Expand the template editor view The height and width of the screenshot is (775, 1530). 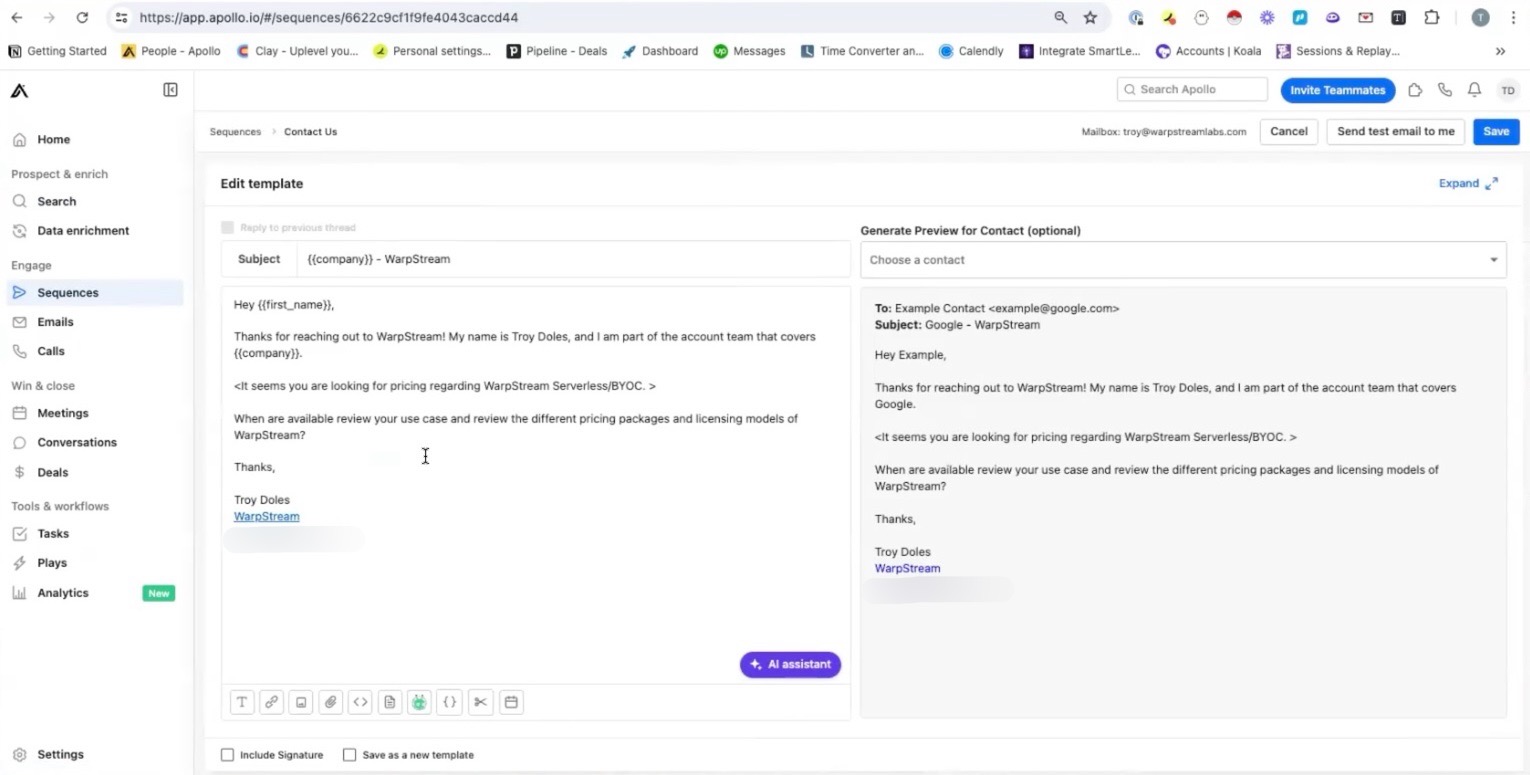pos(1468,183)
